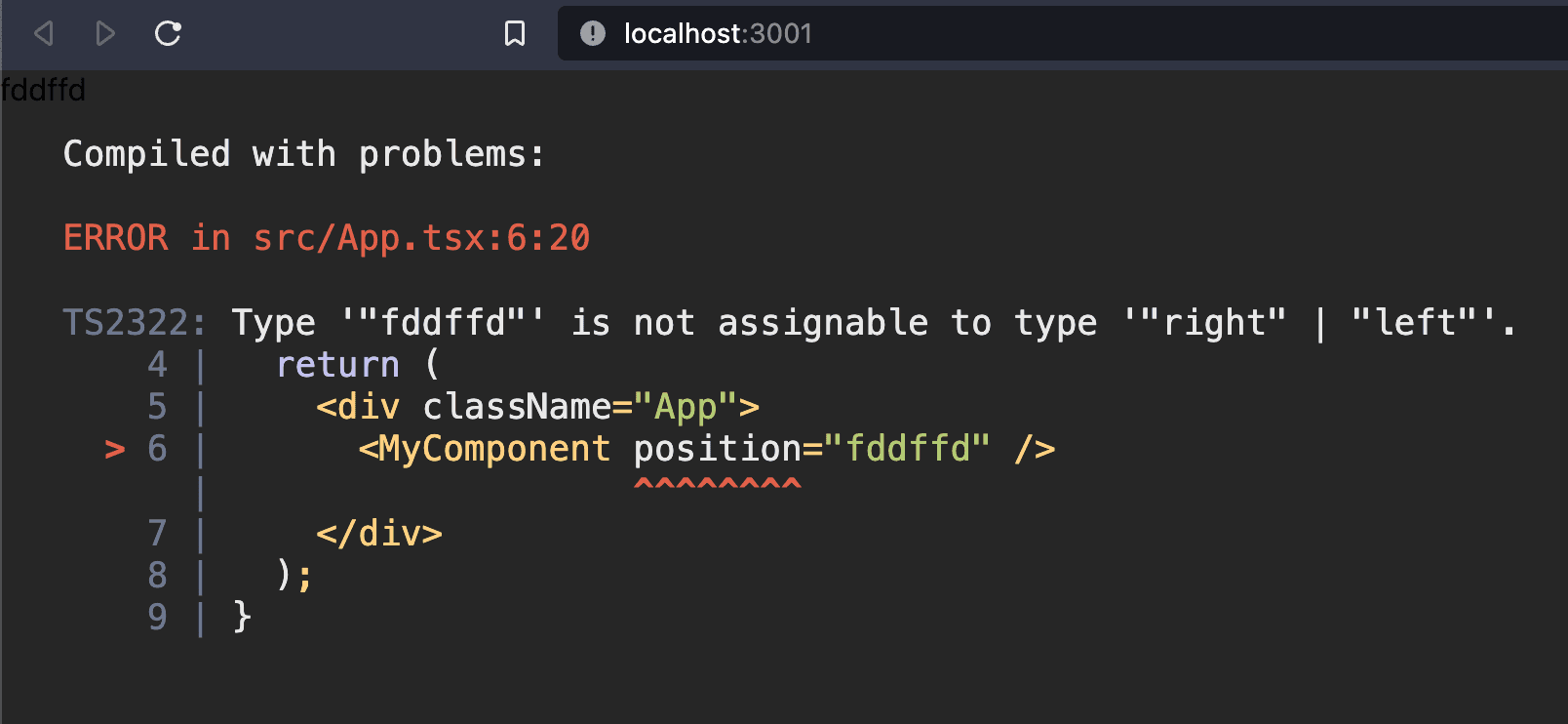This screenshot has width=1568, height=724.
Task: Click the MyComponent tag name on line 6
Action: pyautogui.click(x=494, y=449)
